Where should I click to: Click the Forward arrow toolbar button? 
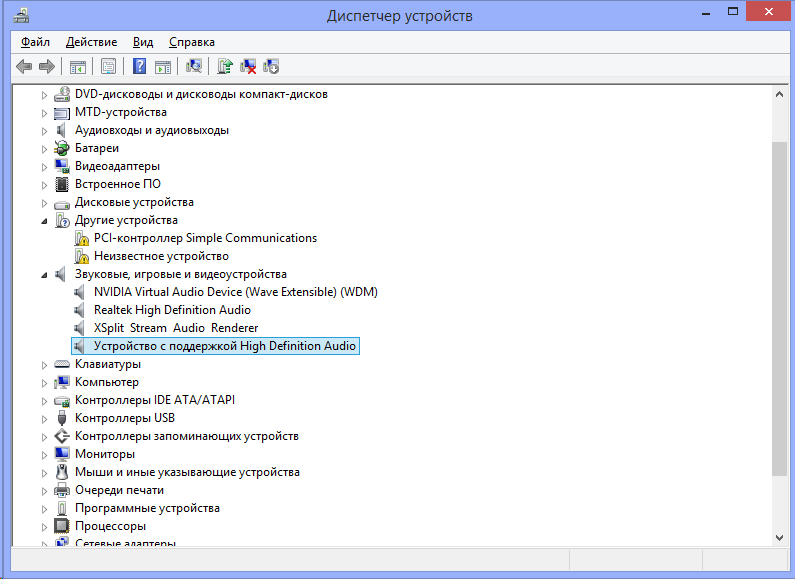(46, 66)
